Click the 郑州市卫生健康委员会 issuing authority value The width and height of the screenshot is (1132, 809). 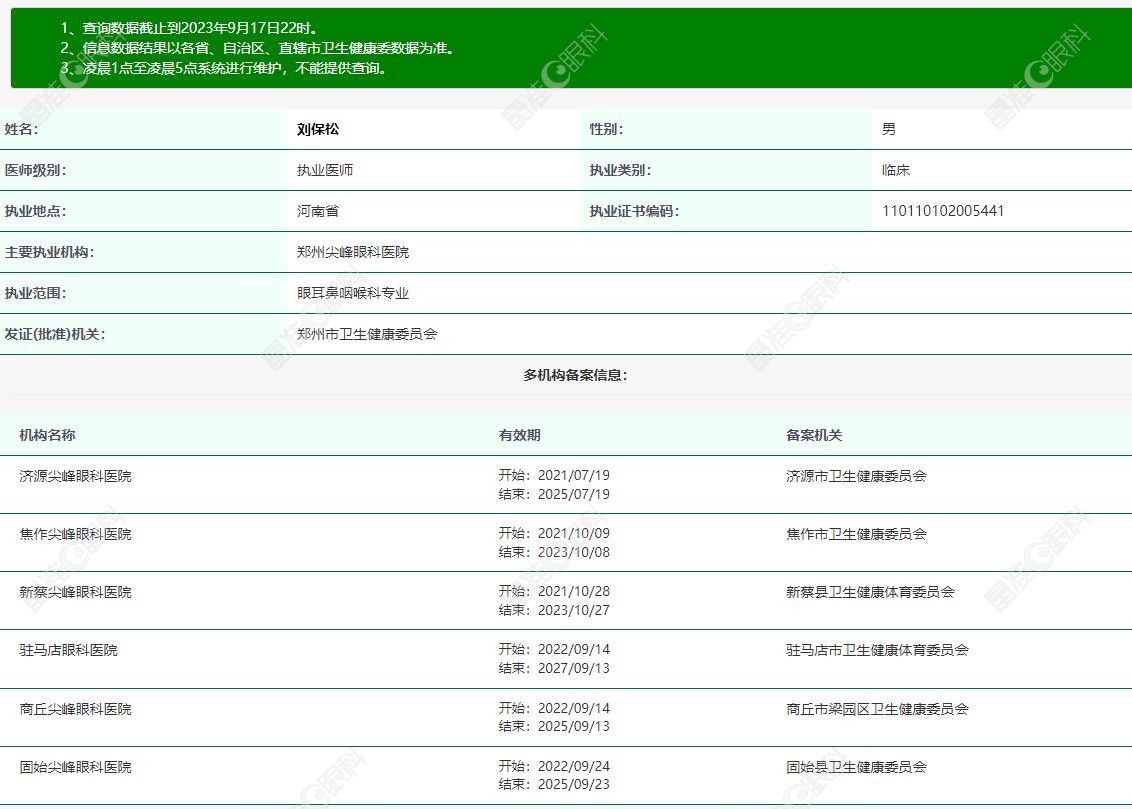point(367,334)
